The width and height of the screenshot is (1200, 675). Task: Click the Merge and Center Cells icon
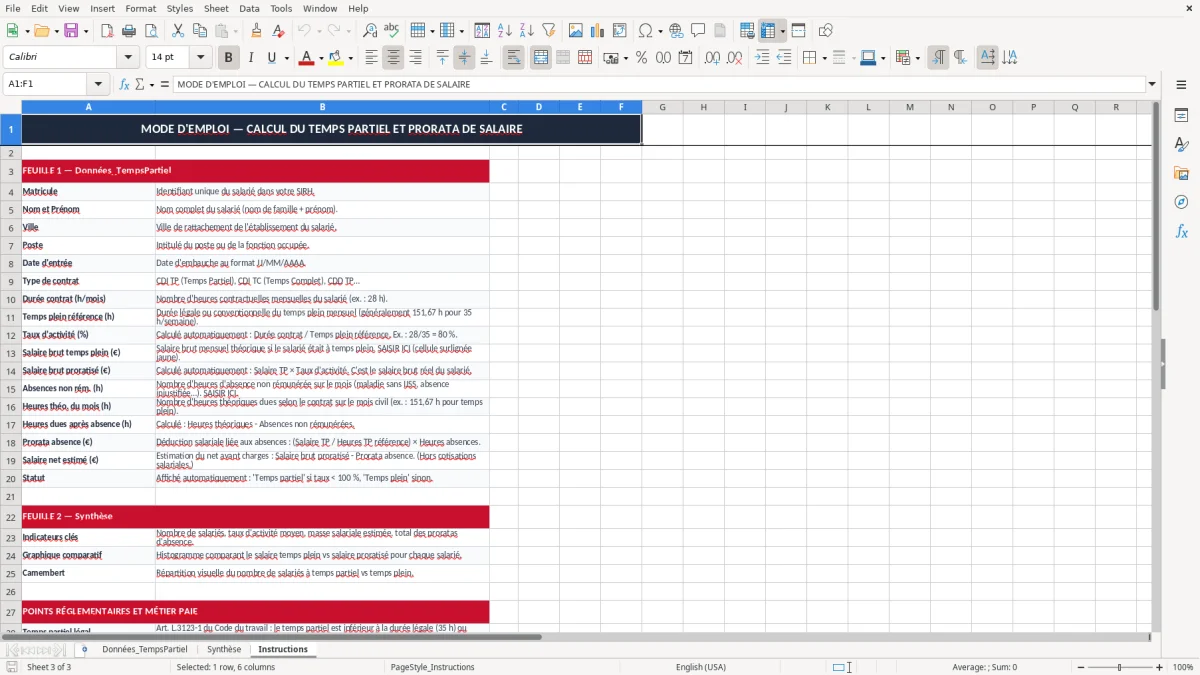[541, 57]
